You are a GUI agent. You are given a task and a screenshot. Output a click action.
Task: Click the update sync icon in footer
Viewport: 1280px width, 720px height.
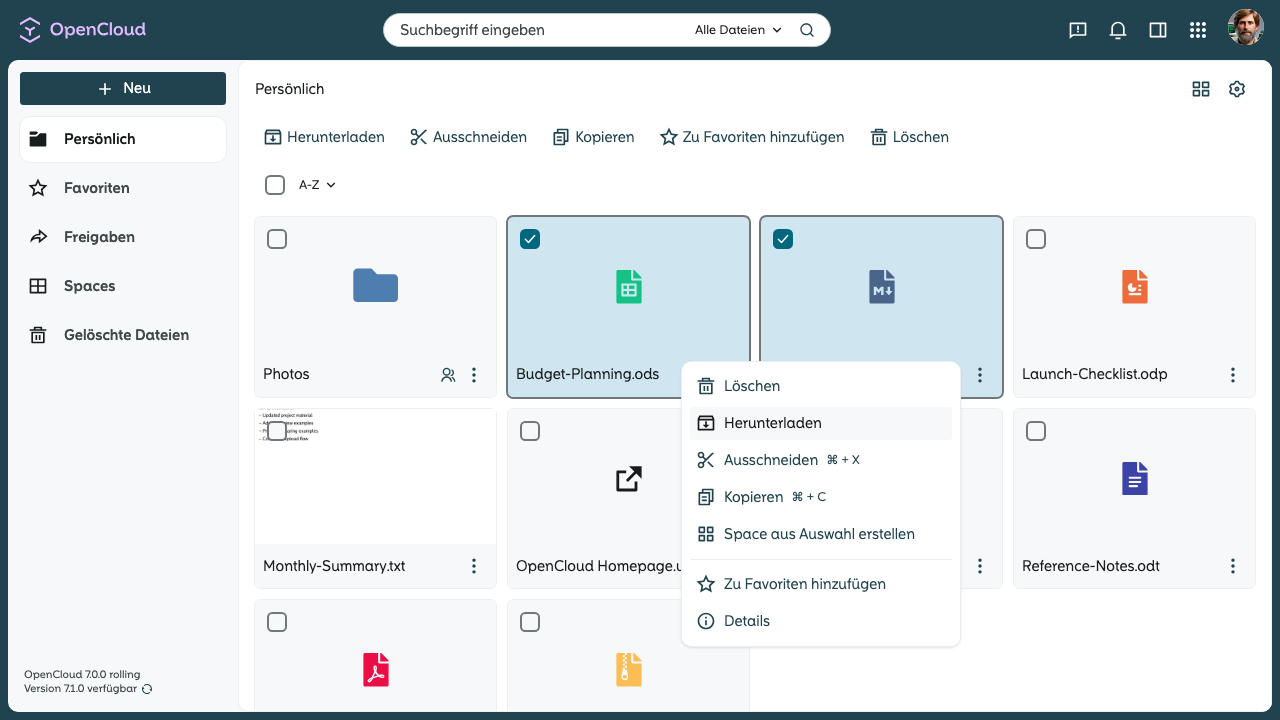(x=147, y=689)
